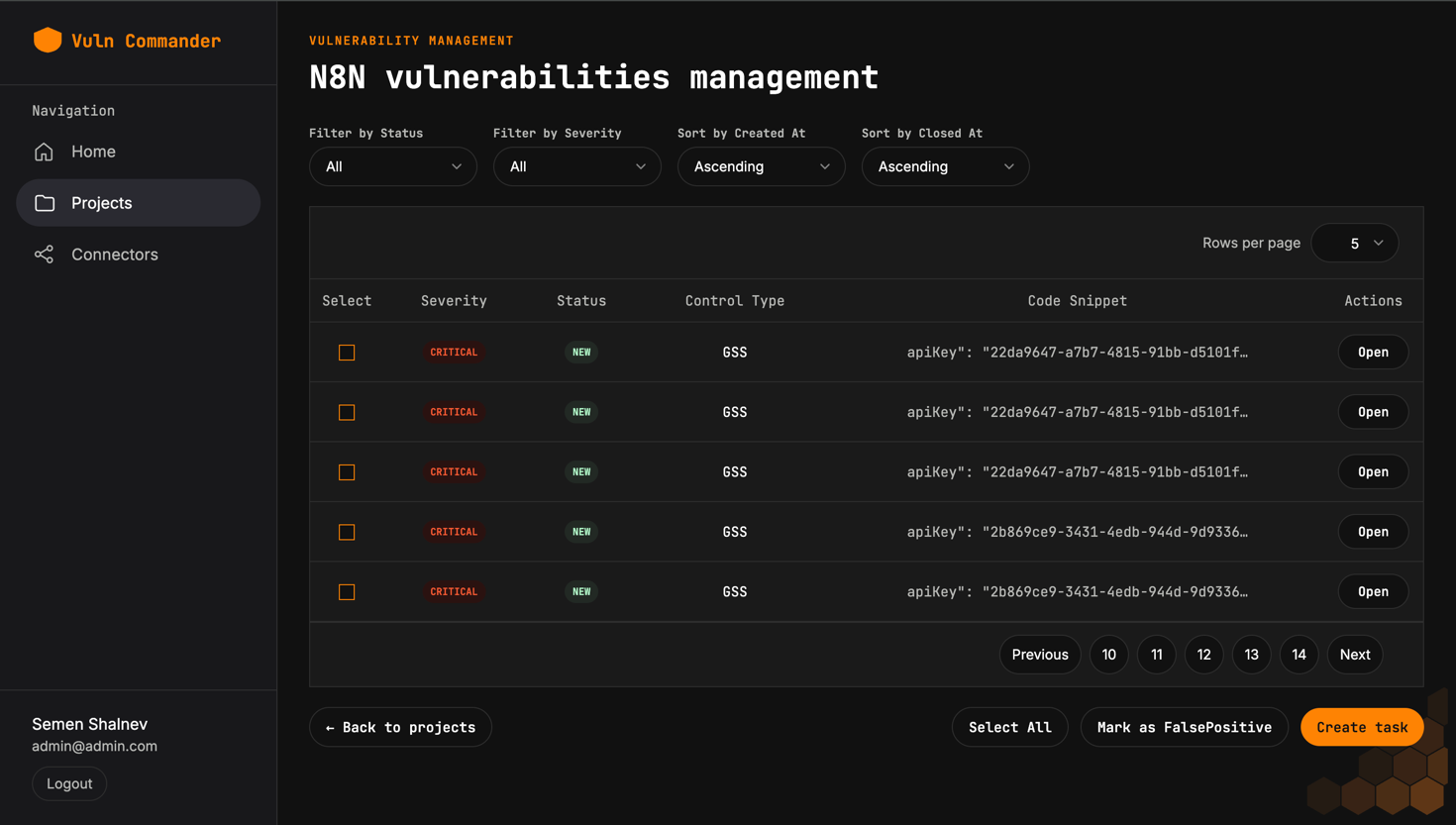1456x825 pixels.
Task: Click the GSS cell in third row
Action: coord(735,472)
